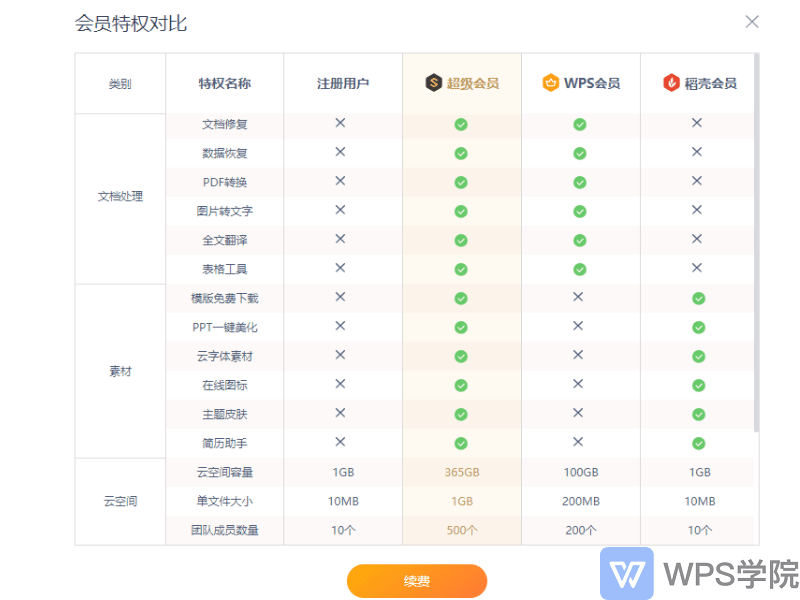This screenshot has height=600, width=800.
Task: Click WPS会员 checkmark in 文档修复 row
Action: click(580, 124)
